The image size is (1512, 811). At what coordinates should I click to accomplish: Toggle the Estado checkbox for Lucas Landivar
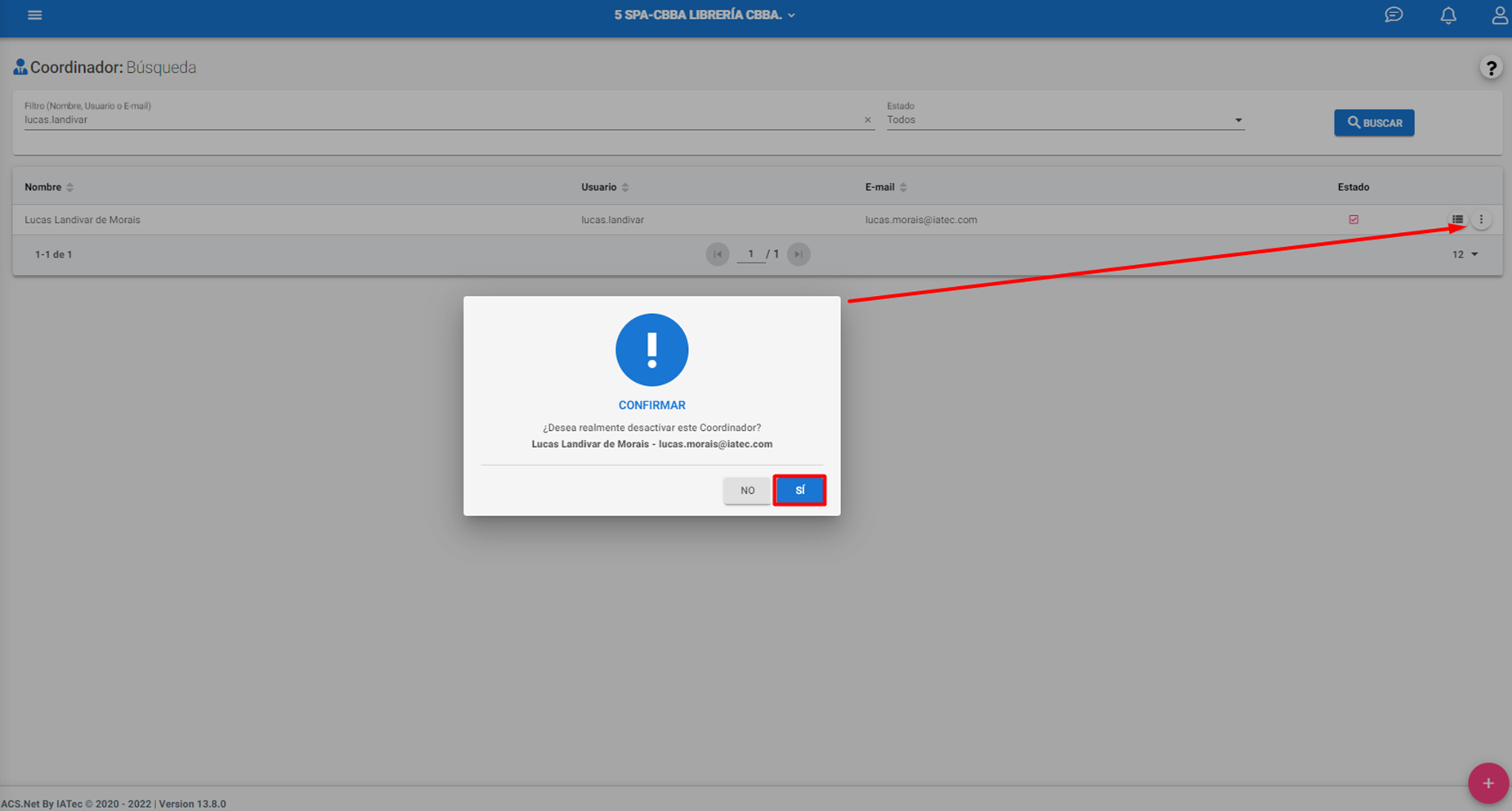(x=1353, y=219)
